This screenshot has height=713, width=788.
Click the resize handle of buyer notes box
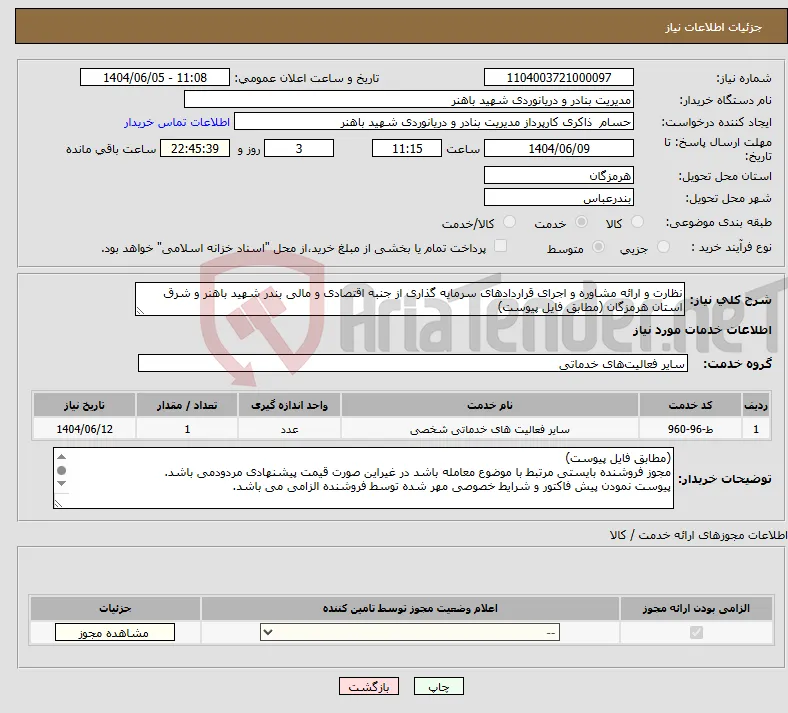pyautogui.click(x=58, y=503)
